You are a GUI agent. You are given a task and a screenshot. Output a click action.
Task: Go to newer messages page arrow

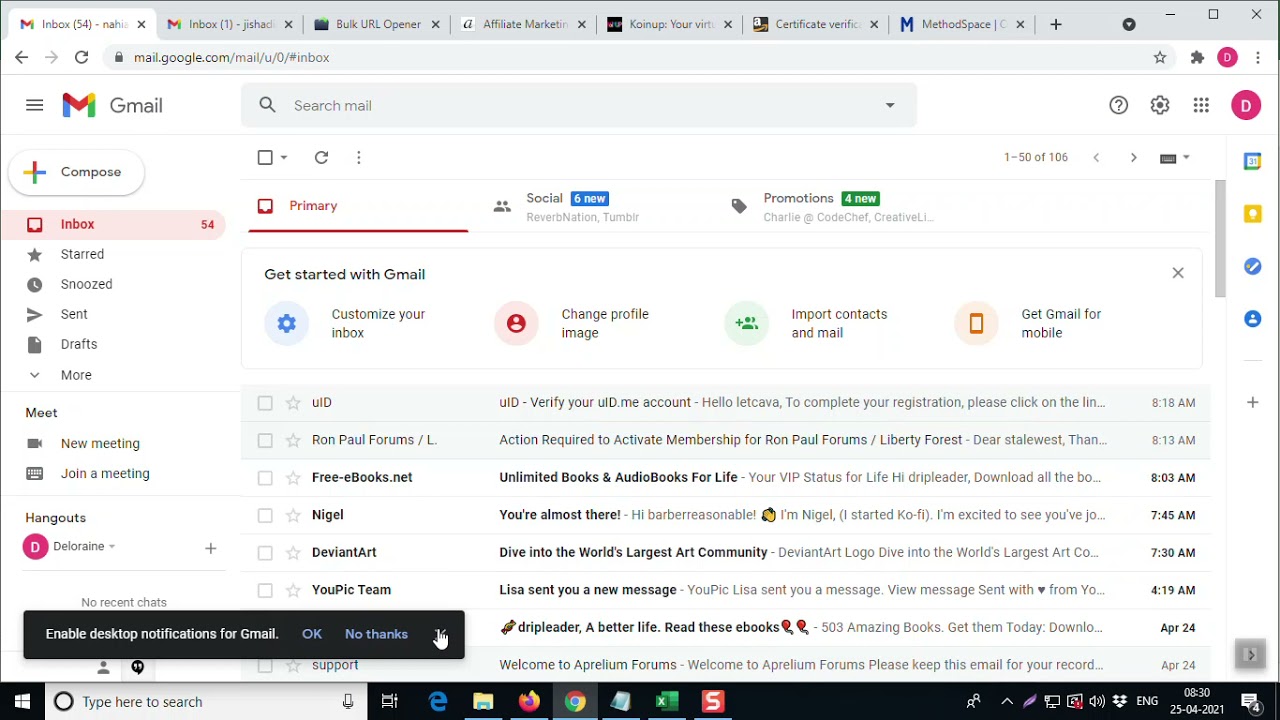pos(1096,157)
